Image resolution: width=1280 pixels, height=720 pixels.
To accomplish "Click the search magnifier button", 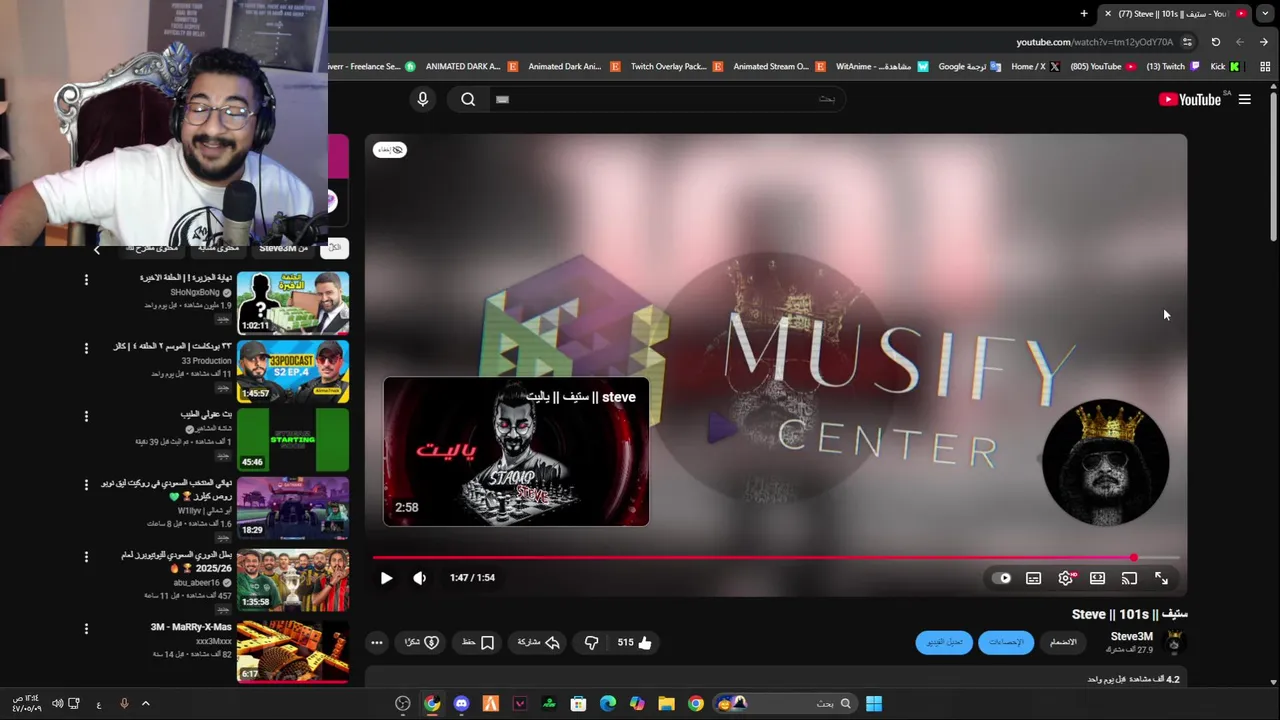I will coord(468,99).
